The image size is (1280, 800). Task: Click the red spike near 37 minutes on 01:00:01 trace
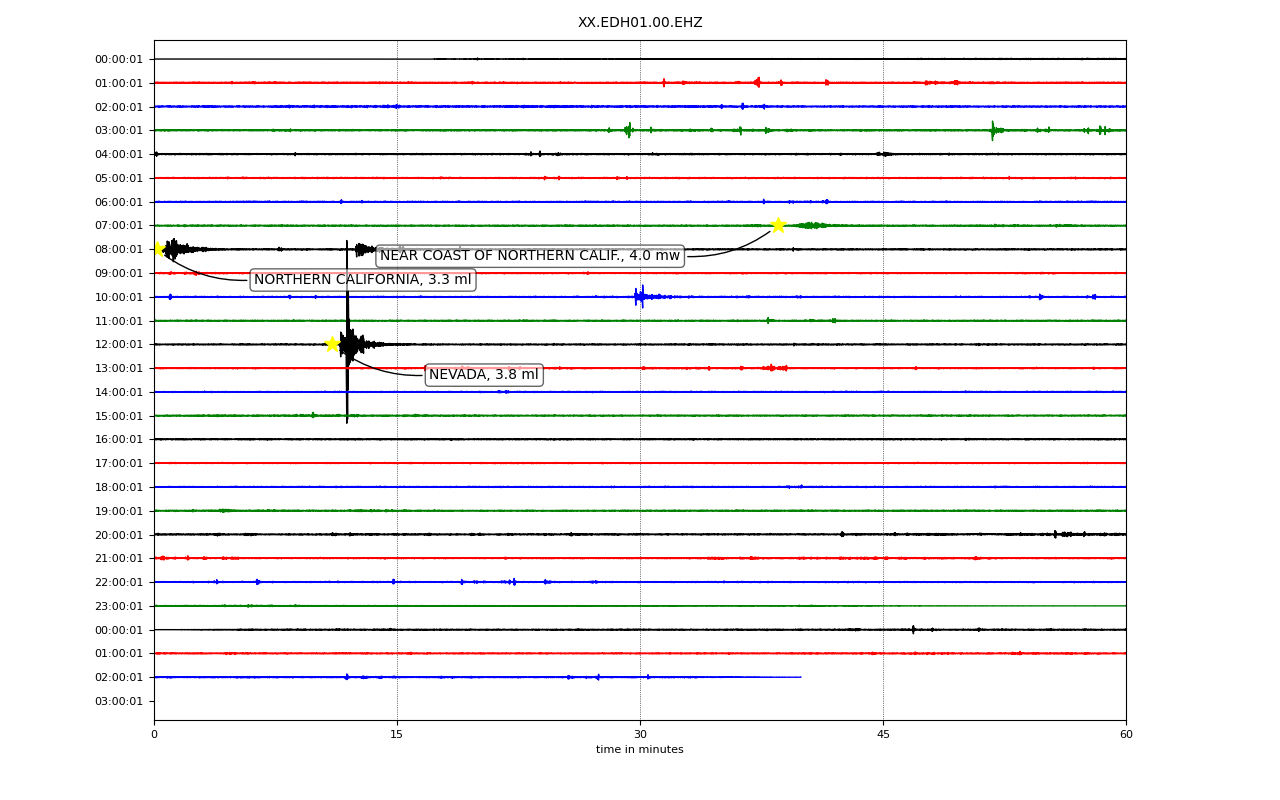[x=757, y=82]
